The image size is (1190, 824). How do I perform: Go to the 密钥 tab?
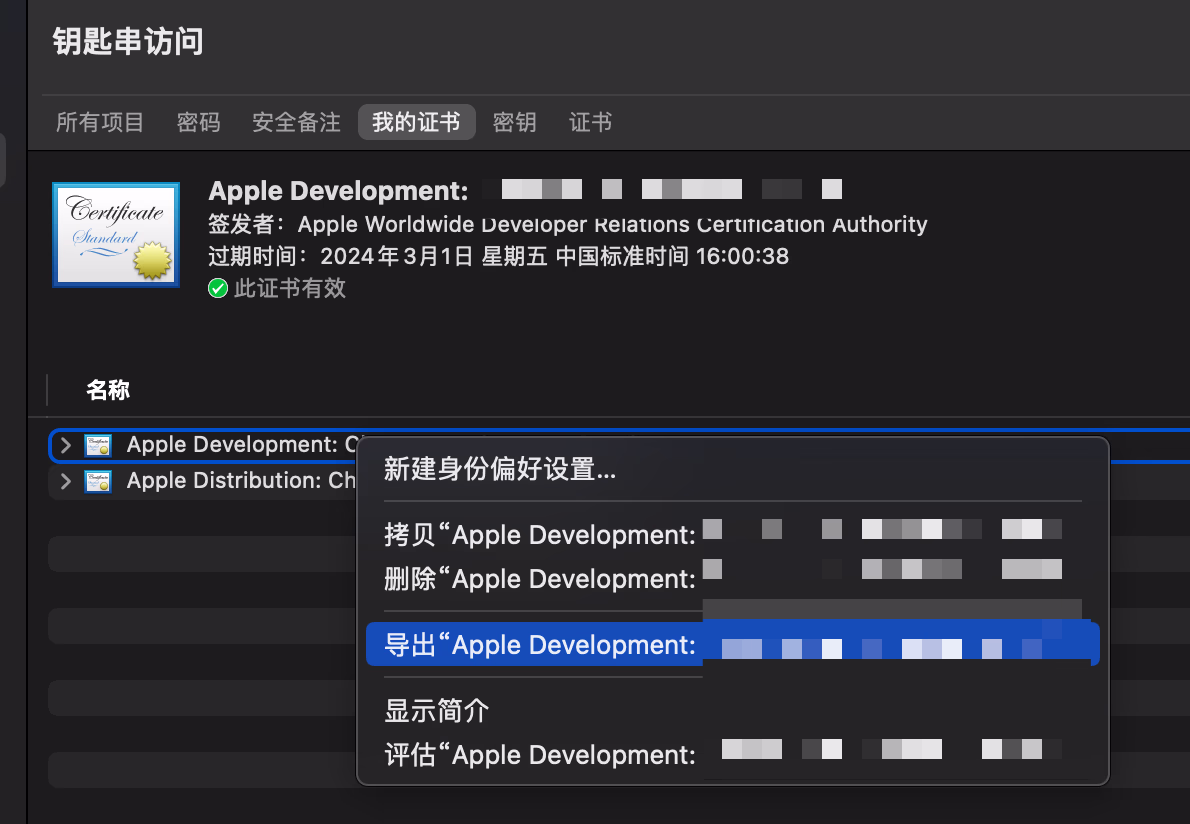514,122
